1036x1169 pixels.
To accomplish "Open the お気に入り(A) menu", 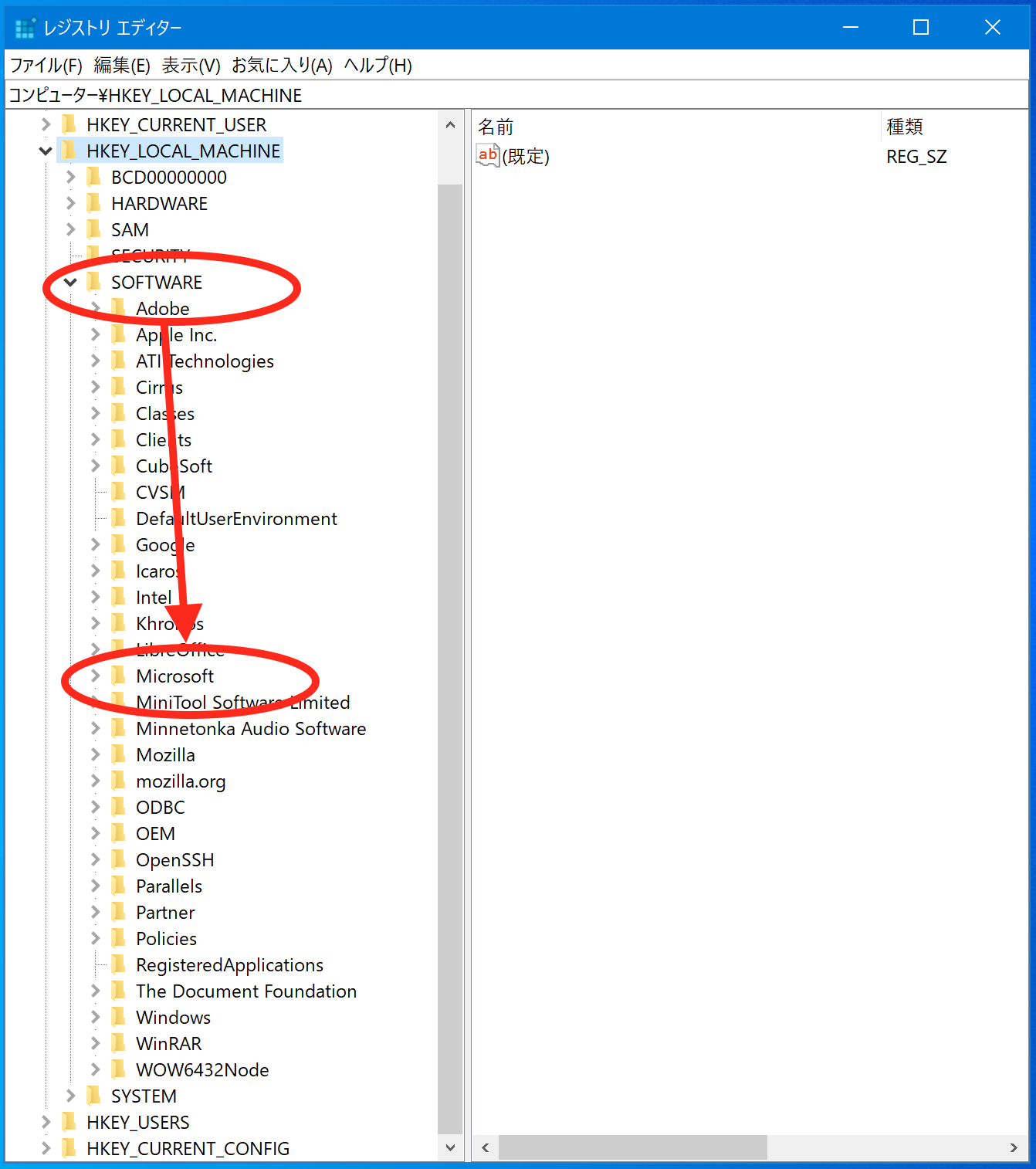I will pyautogui.click(x=283, y=66).
